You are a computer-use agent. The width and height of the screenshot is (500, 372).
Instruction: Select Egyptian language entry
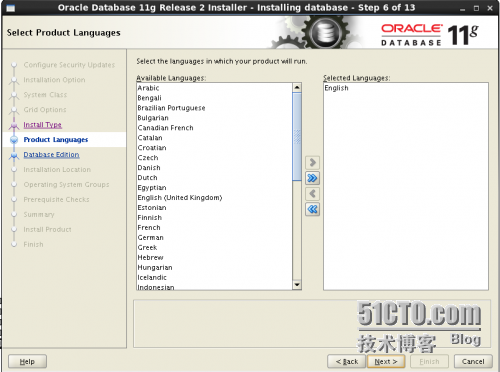[x=214, y=188]
